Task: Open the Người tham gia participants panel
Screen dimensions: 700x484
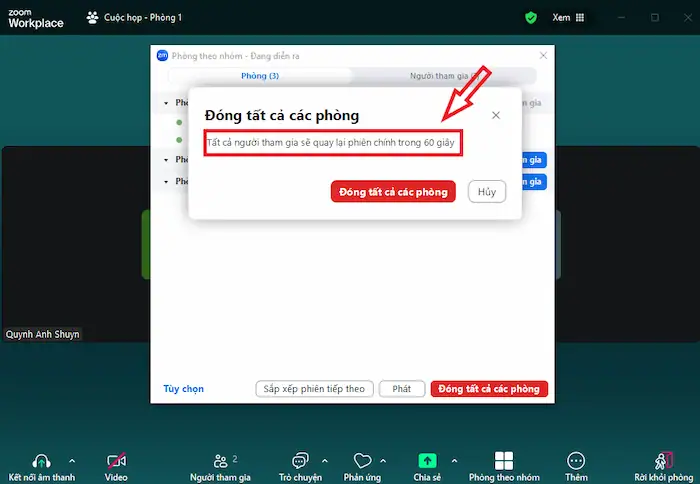Action: tap(221, 461)
